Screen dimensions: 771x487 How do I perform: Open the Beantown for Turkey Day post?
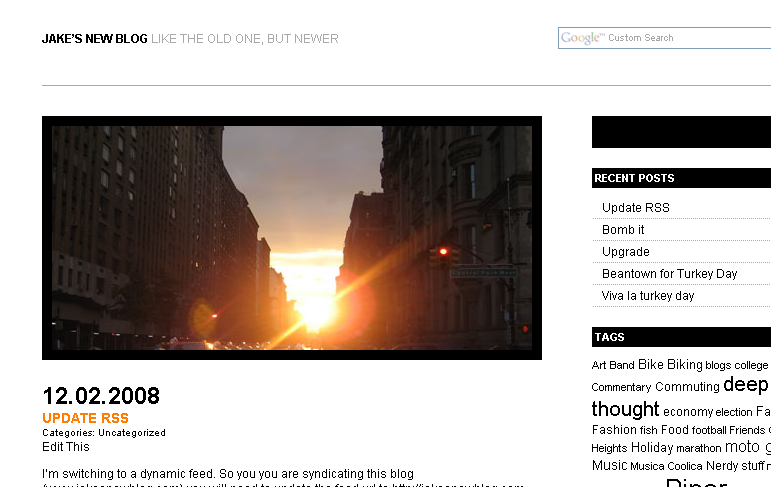[669, 274]
